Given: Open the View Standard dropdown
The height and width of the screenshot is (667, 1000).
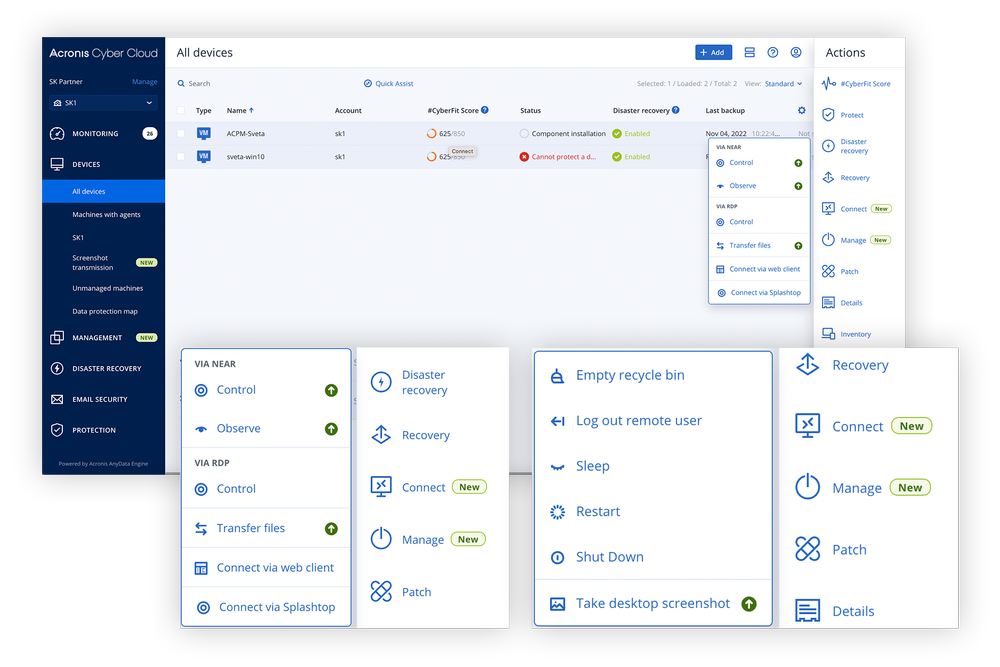Looking at the screenshot, I should pos(783,84).
